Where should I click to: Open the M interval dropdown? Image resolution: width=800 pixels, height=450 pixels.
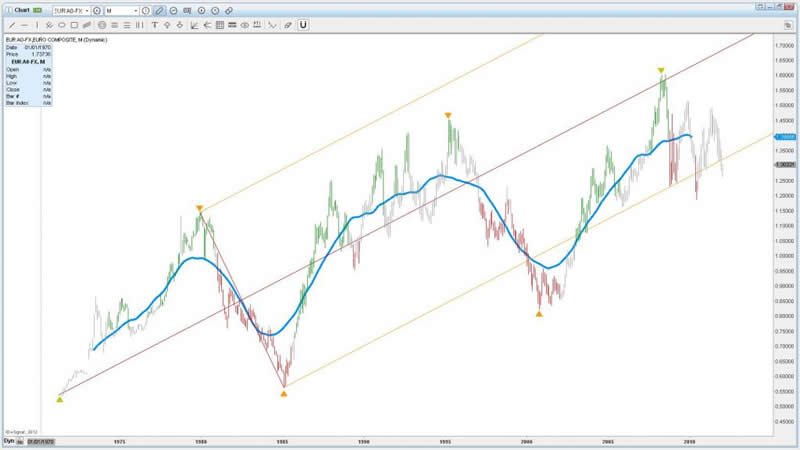click(136, 10)
